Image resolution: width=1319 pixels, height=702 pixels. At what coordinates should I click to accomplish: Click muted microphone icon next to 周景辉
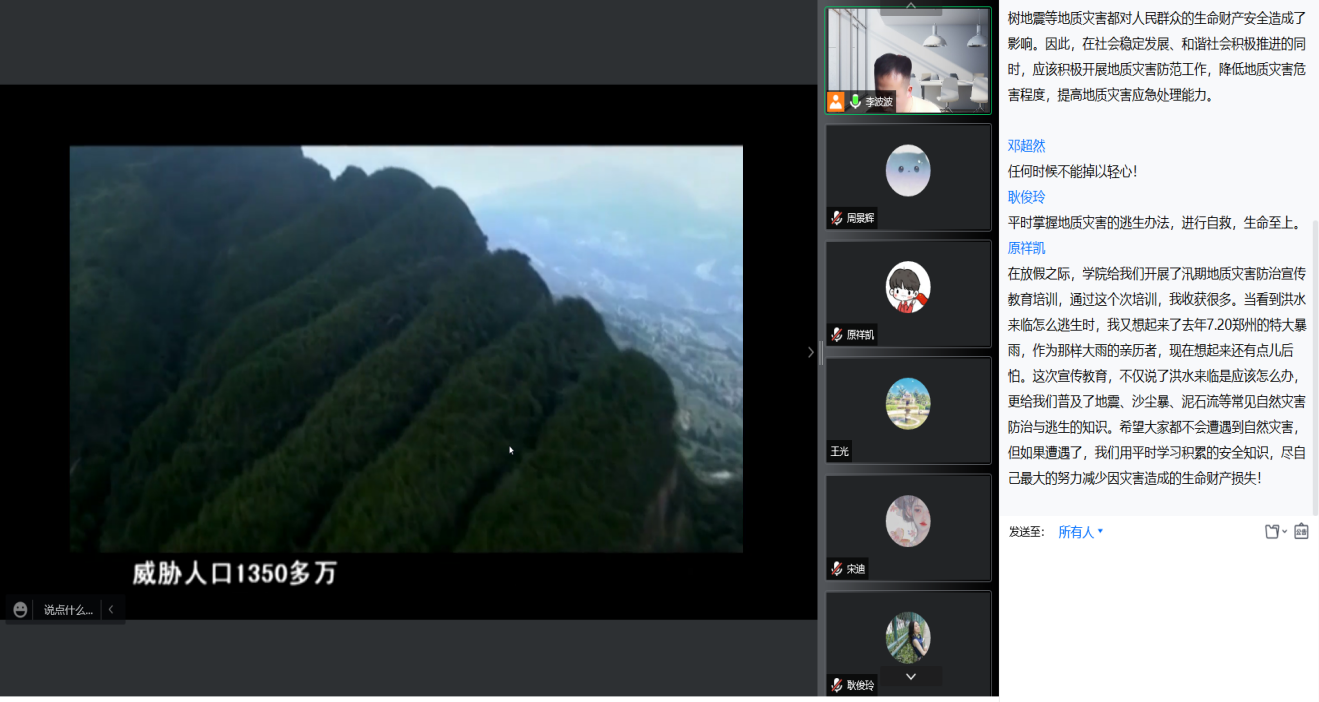(836, 218)
